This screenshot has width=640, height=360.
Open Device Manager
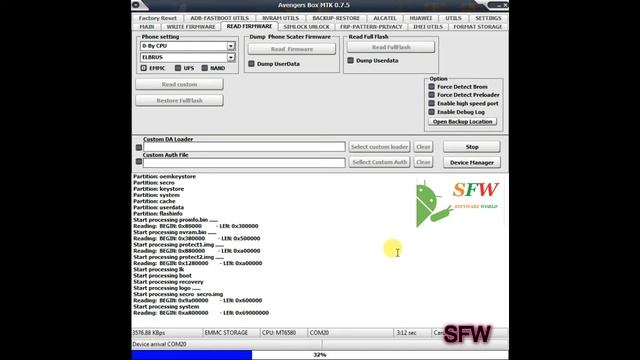tap(472, 162)
